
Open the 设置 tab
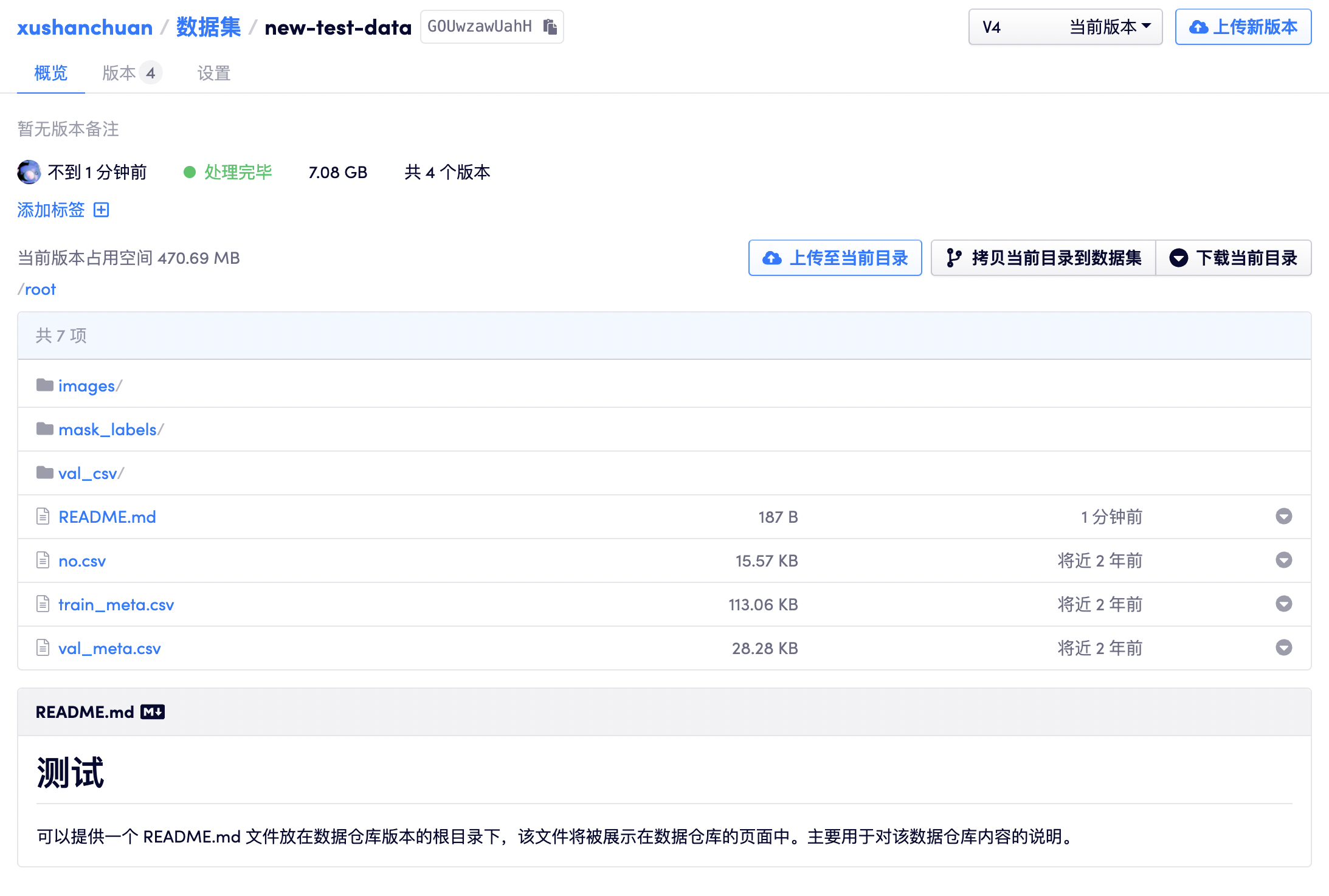coord(213,73)
